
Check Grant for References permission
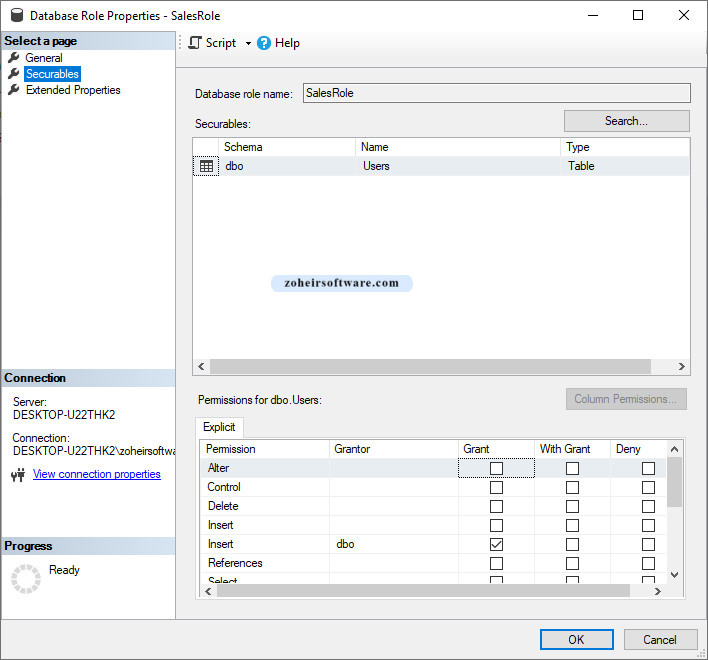click(496, 563)
